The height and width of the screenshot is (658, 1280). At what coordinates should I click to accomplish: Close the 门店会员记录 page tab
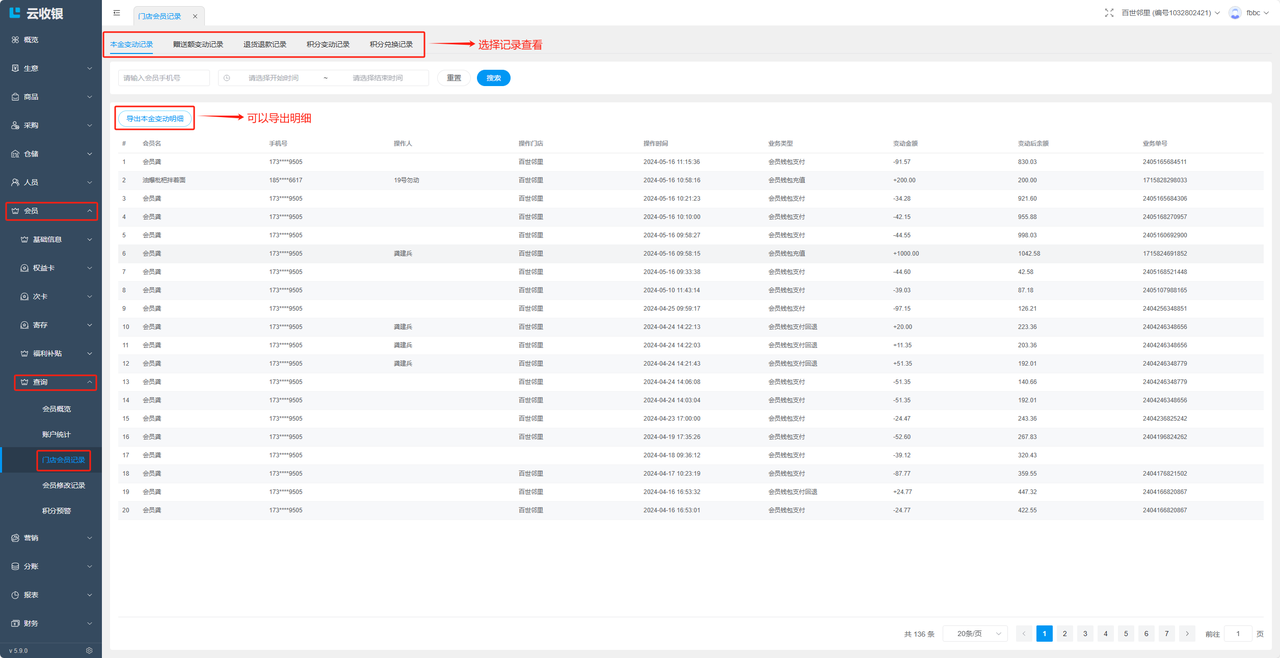(195, 16)
